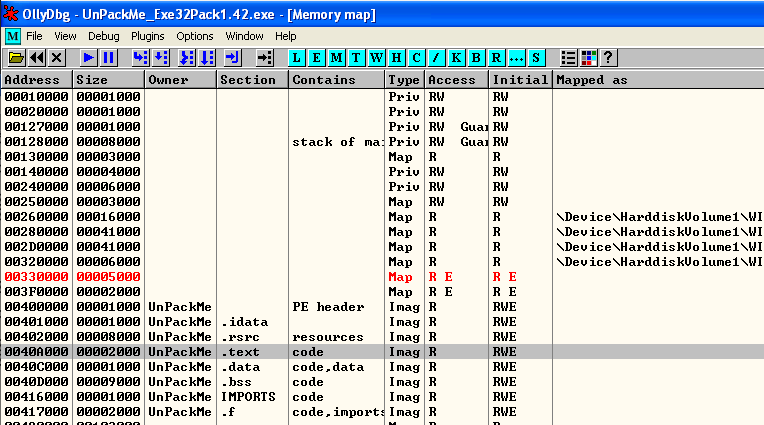Screen dimensions: 764x425
Task: Open help with question mark icon
Action: click(x=609, y=58)
